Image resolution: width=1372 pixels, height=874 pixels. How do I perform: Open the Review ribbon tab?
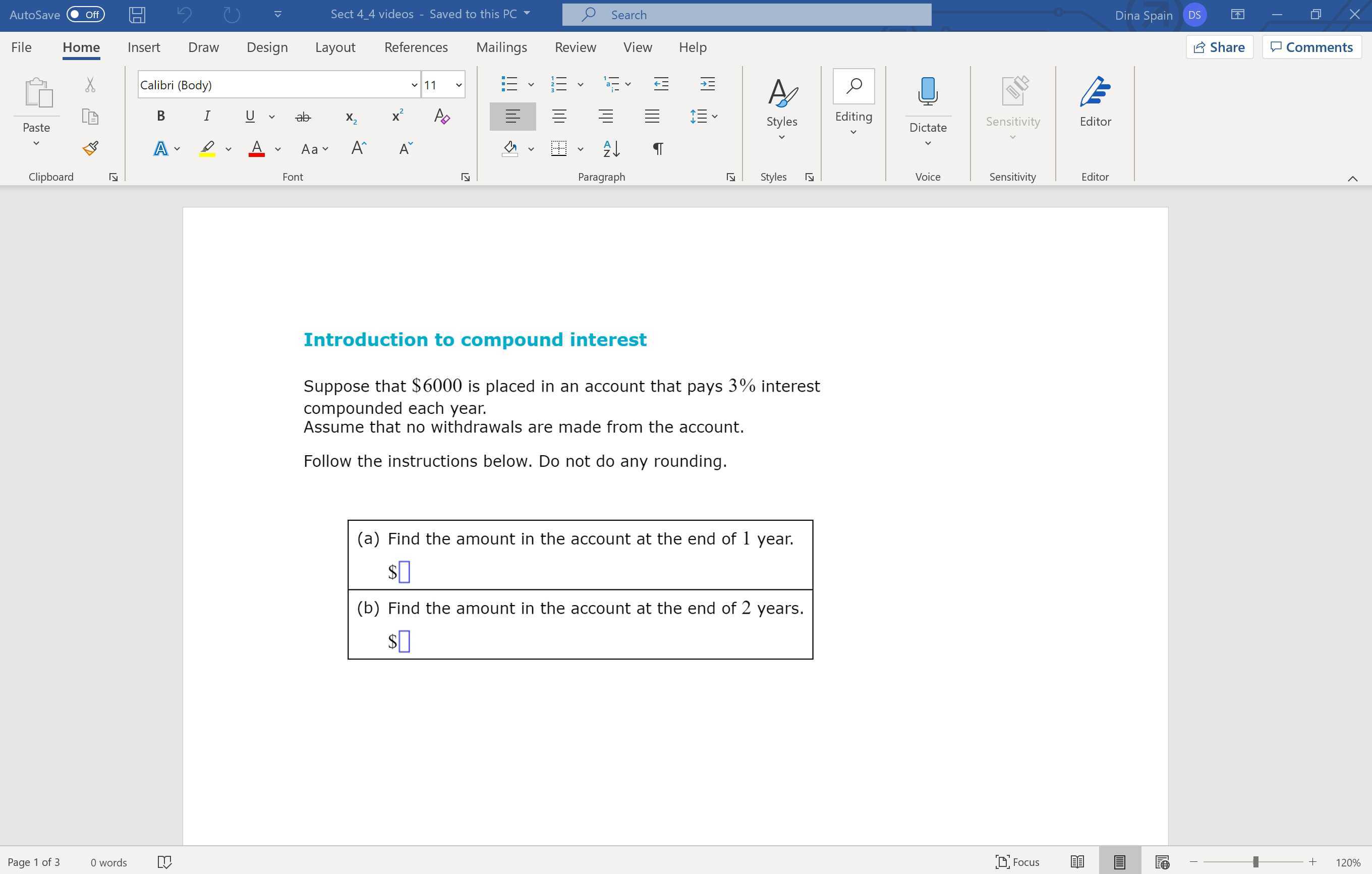[575, 47]
